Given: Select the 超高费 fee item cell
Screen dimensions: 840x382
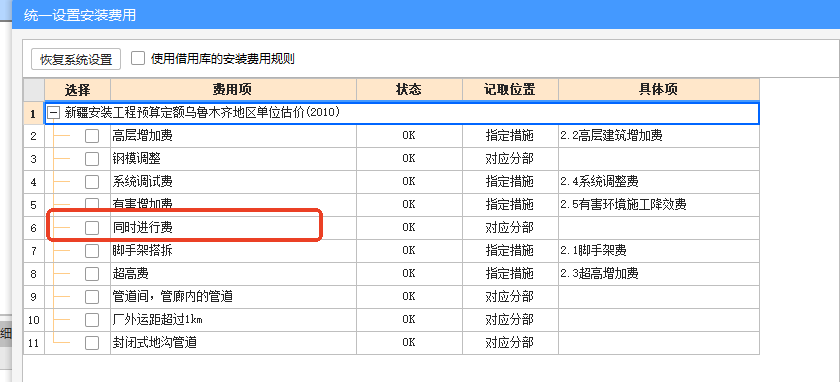Looking at the screenshot, I should [x=234, y=274].
